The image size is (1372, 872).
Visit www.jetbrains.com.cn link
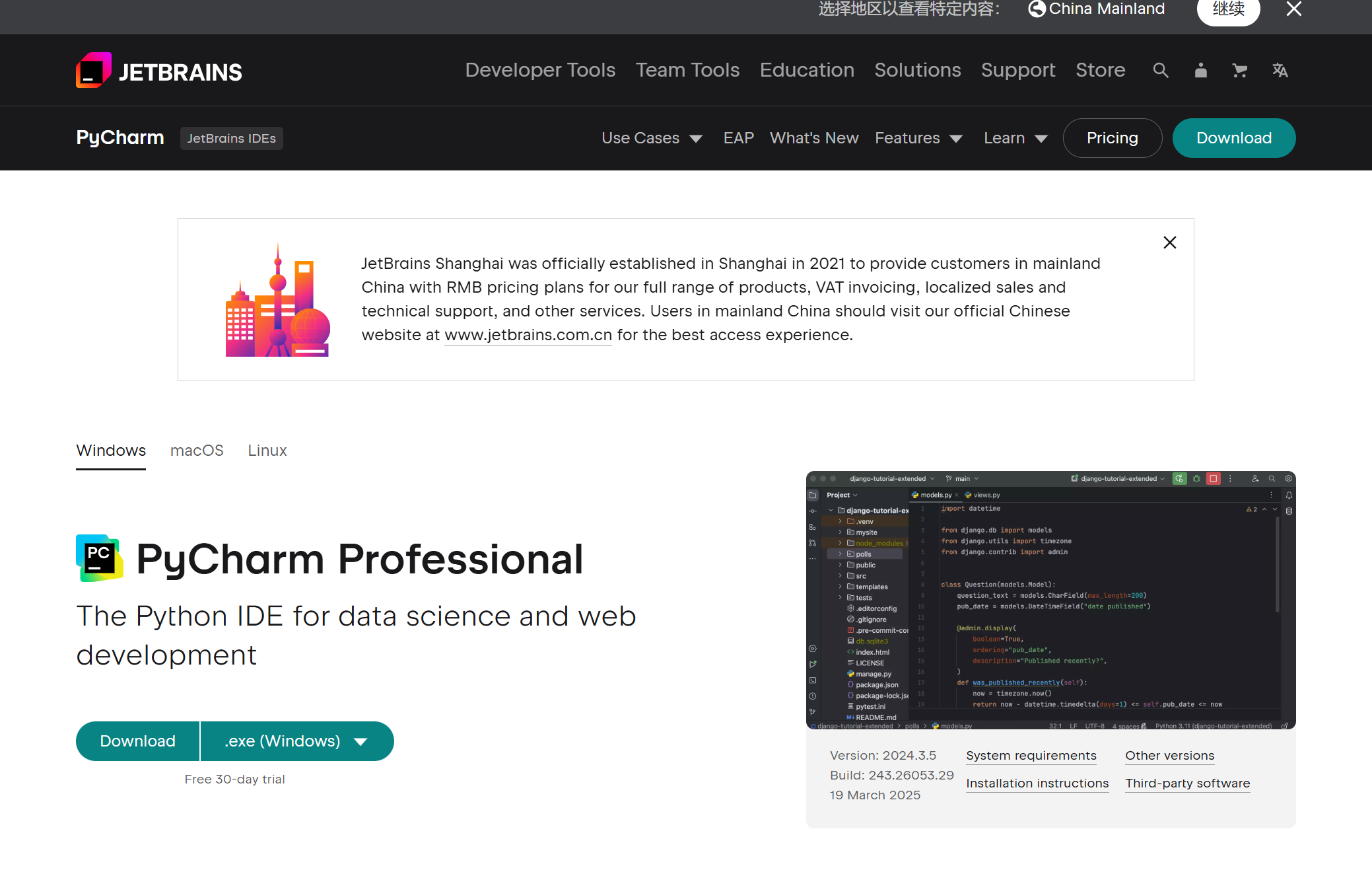528,335
